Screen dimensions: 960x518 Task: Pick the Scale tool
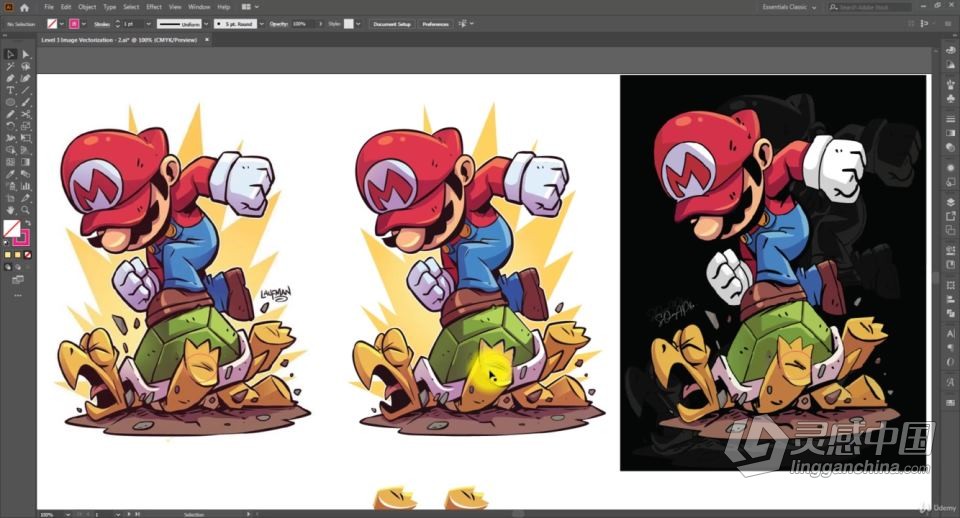pyautogui.click(x=26, y=126)
